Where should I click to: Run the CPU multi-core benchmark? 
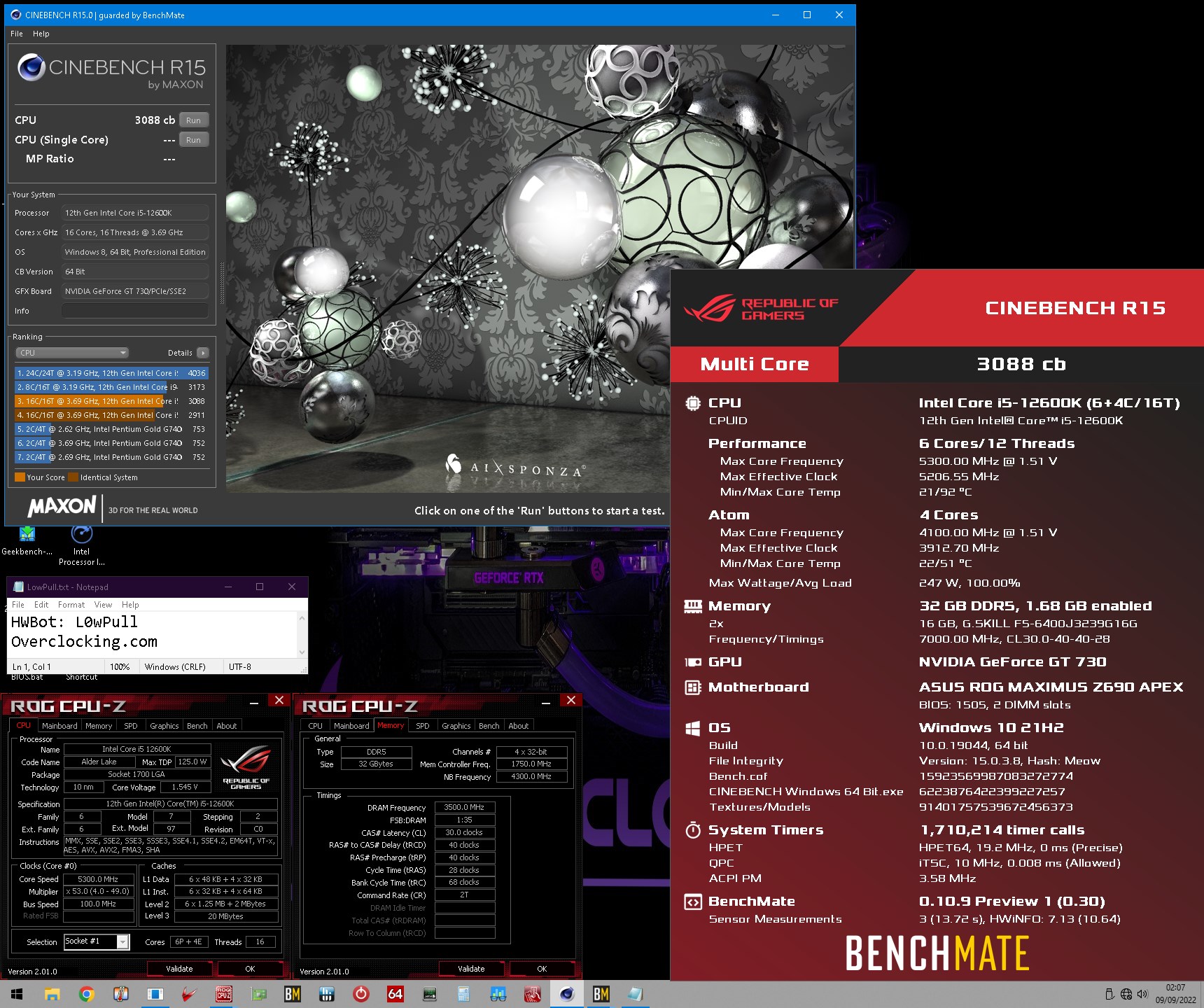pyautogui.click(x=194, y=120)
